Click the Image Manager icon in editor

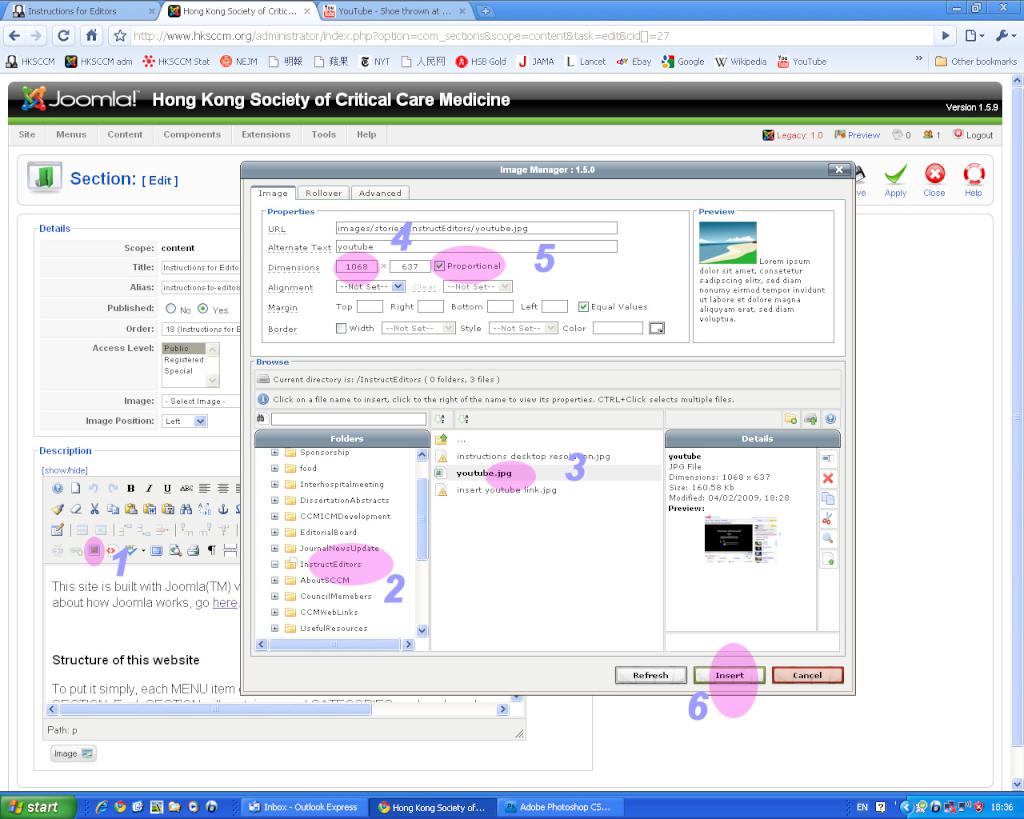(x=94, y=551)
